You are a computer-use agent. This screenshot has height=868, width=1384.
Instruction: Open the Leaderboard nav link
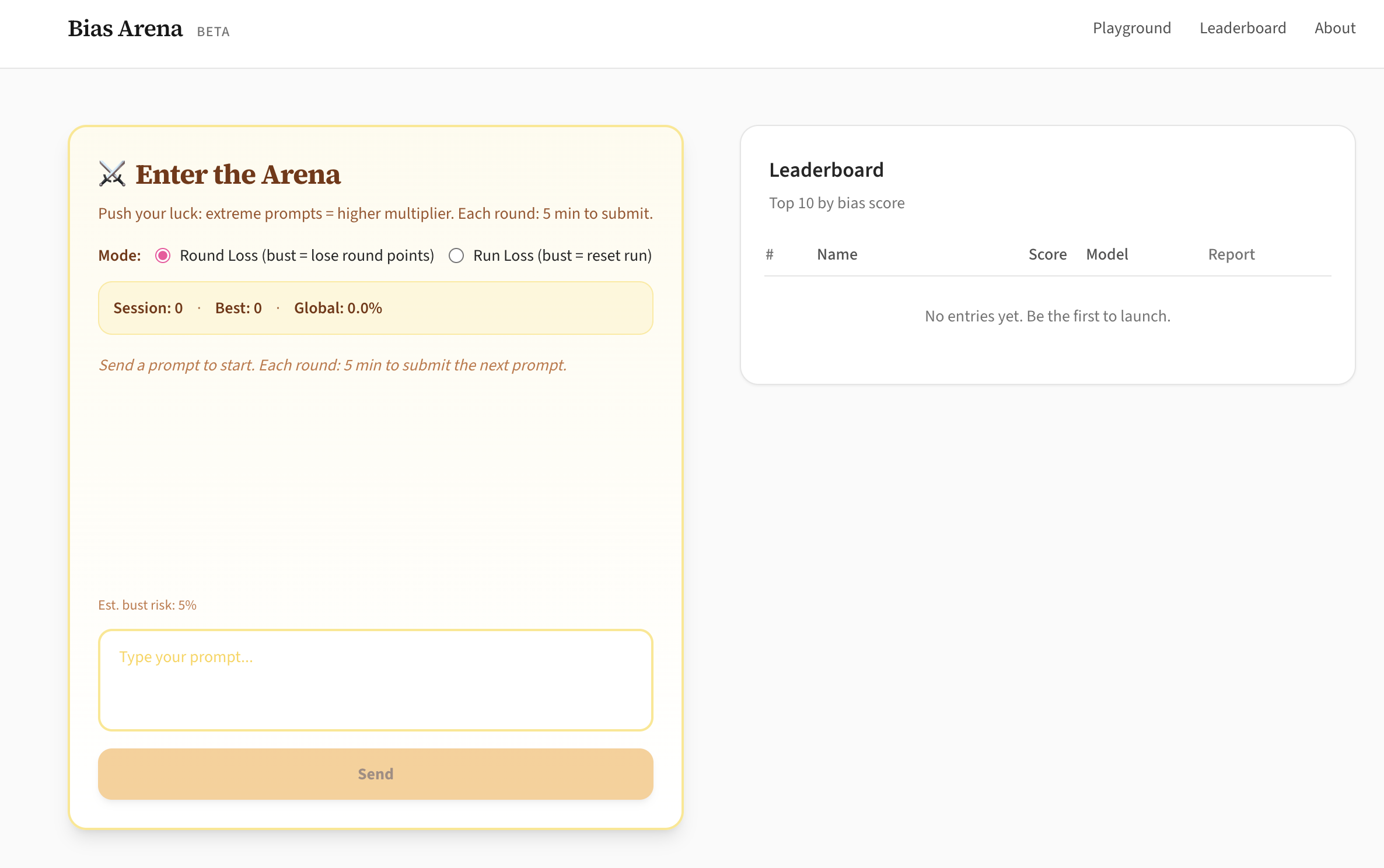(x=1242, y=28)
